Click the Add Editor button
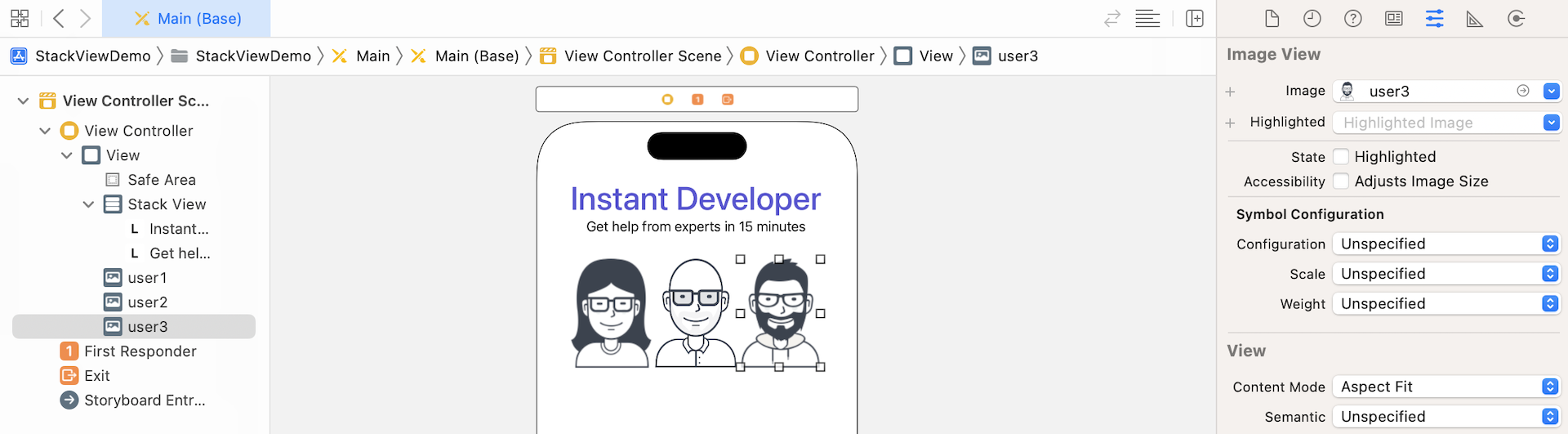 [1195, 19]
